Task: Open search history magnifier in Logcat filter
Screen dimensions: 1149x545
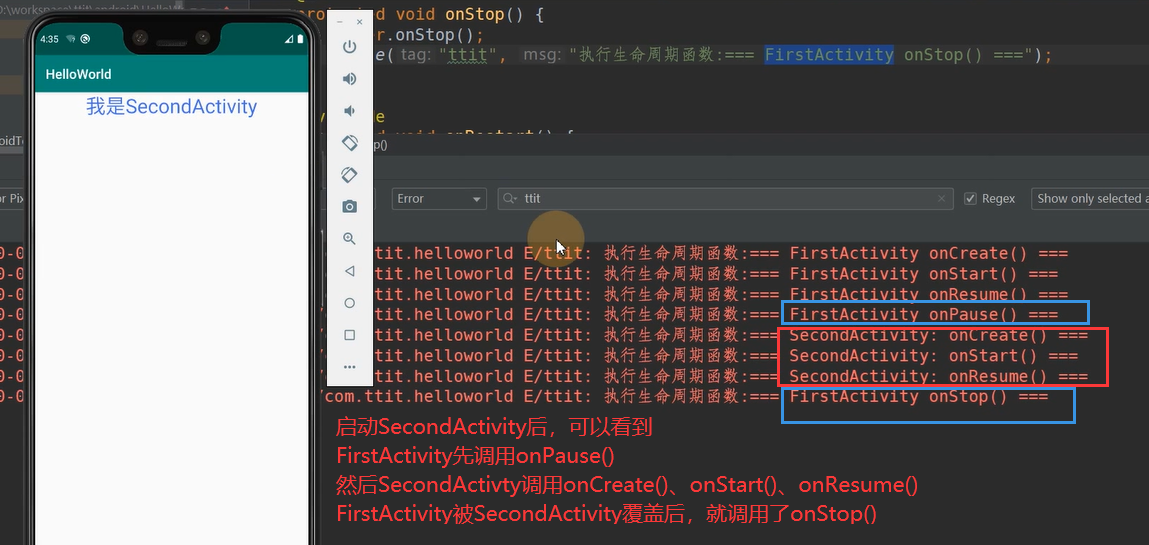Action: [510, 199]
